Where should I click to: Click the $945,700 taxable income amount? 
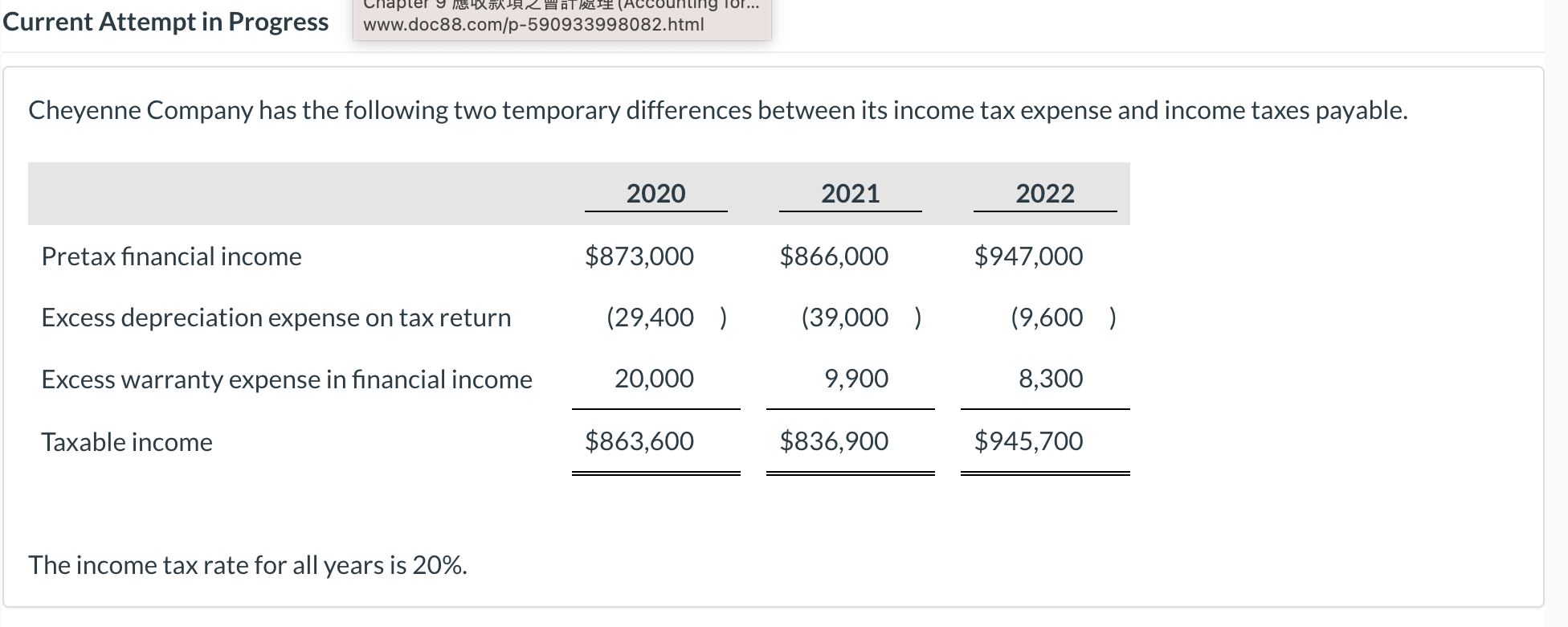tap(1028, 441)
